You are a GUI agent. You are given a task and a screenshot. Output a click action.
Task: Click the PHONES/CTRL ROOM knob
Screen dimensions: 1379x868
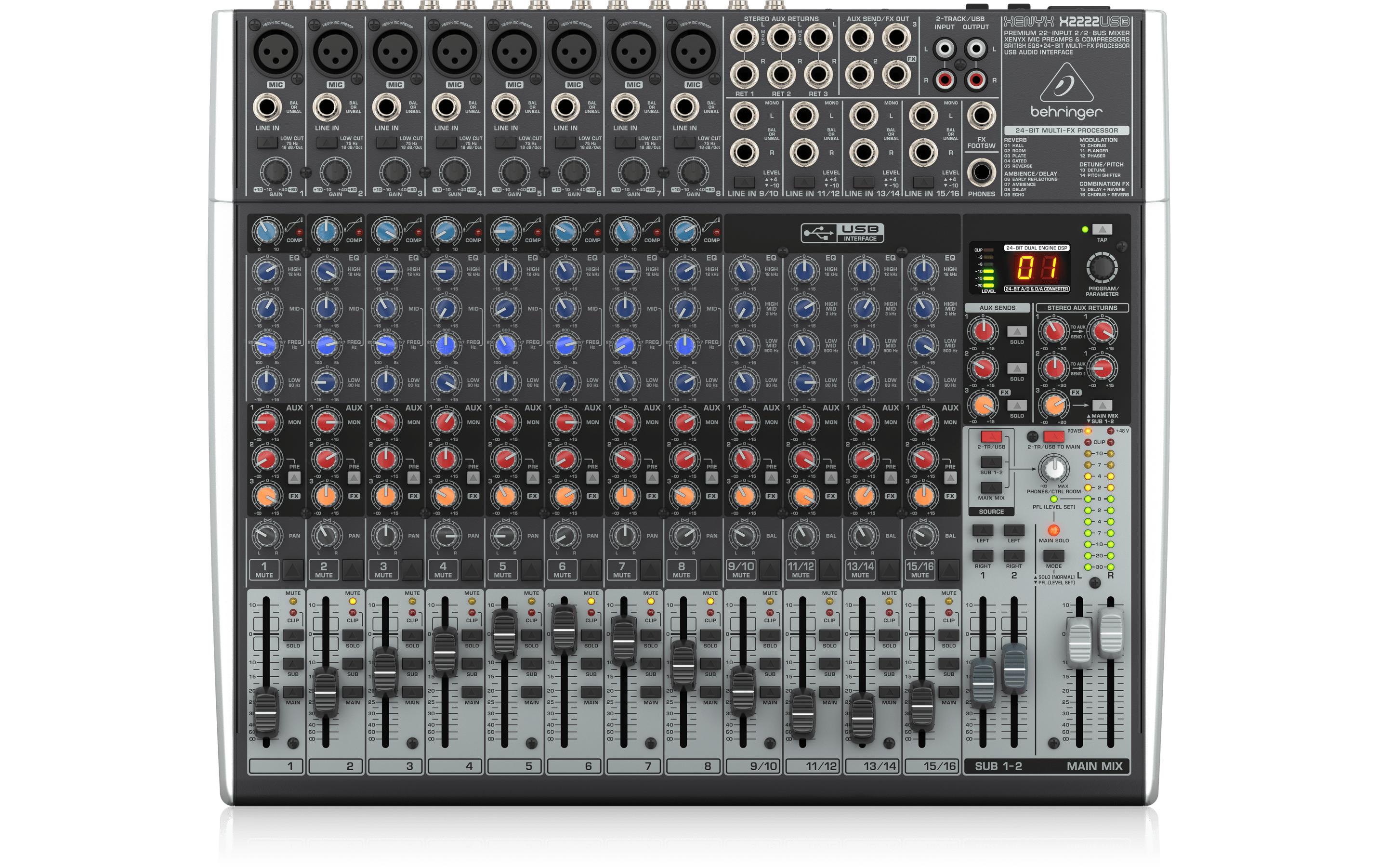[x=1054, y=469]
